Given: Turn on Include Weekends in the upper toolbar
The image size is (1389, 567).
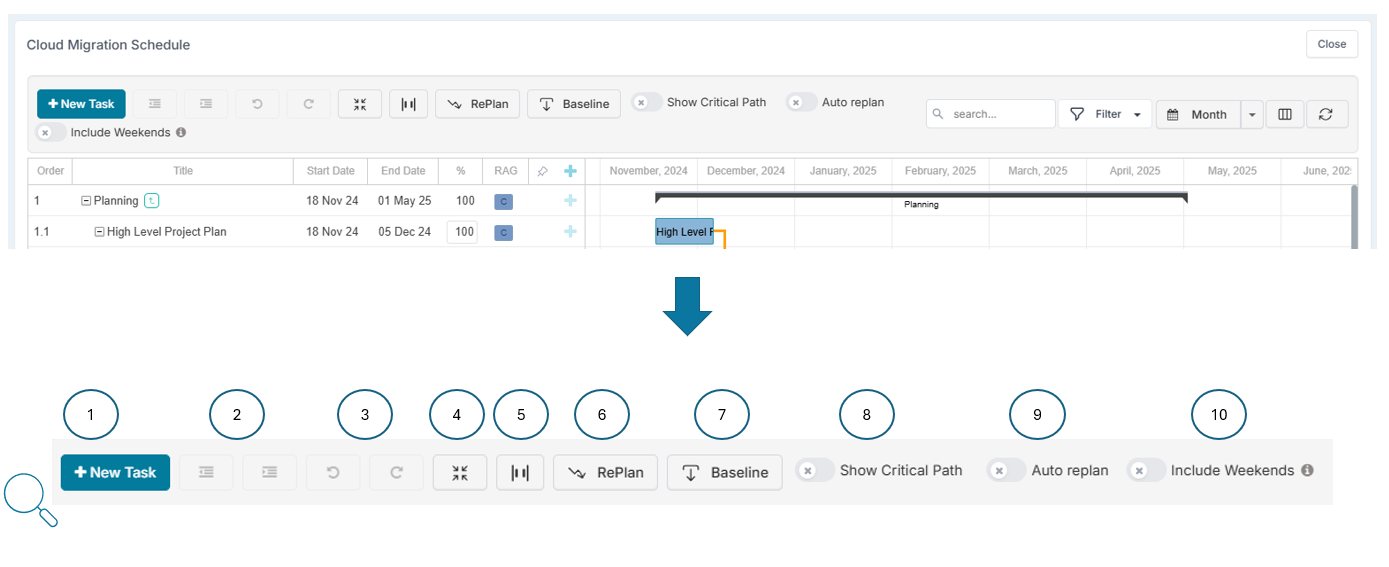Looking at the screenshot, I should pyautogui.click(x=51, y=132).
